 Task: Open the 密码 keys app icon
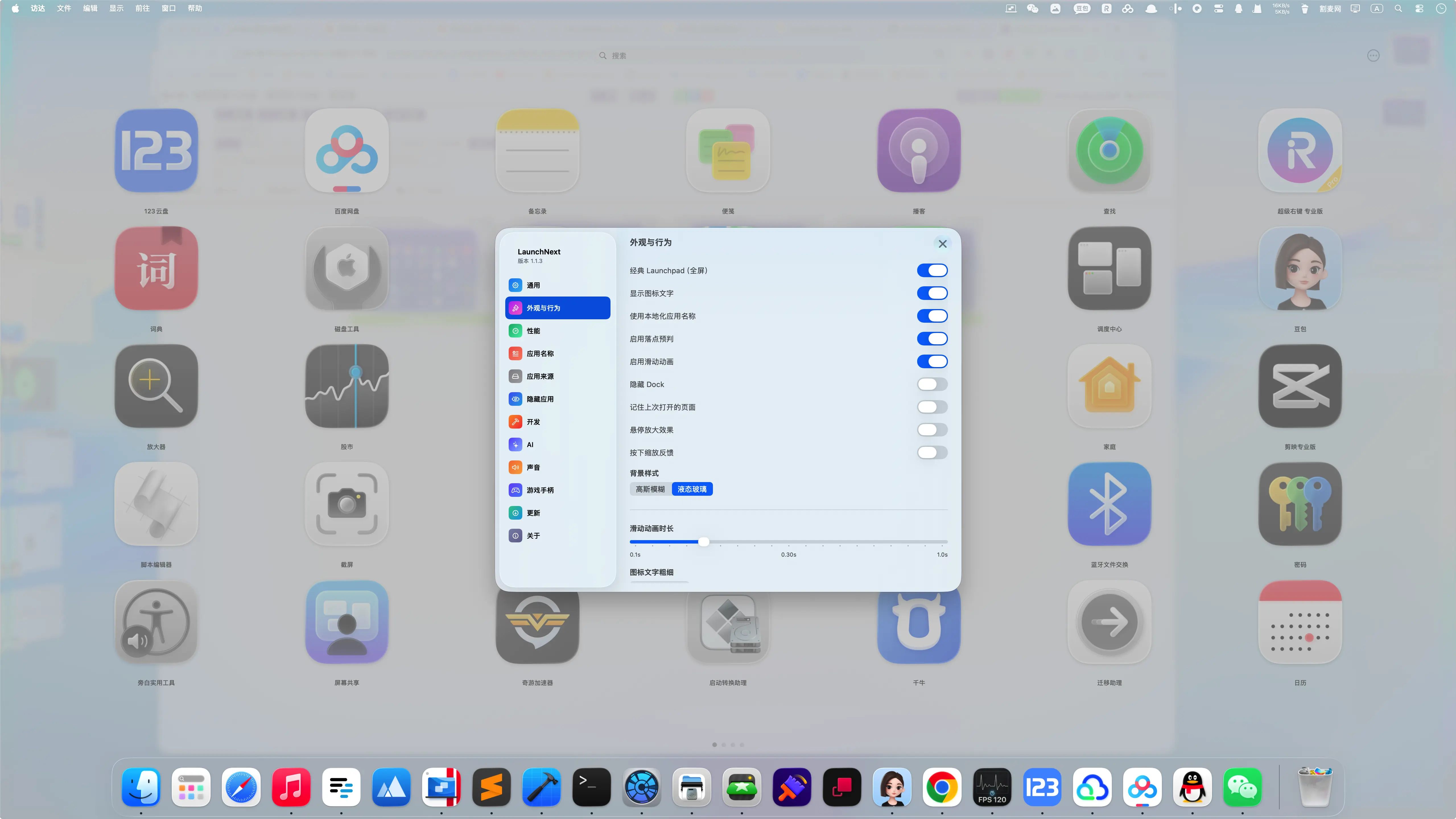click(1300, 504)
